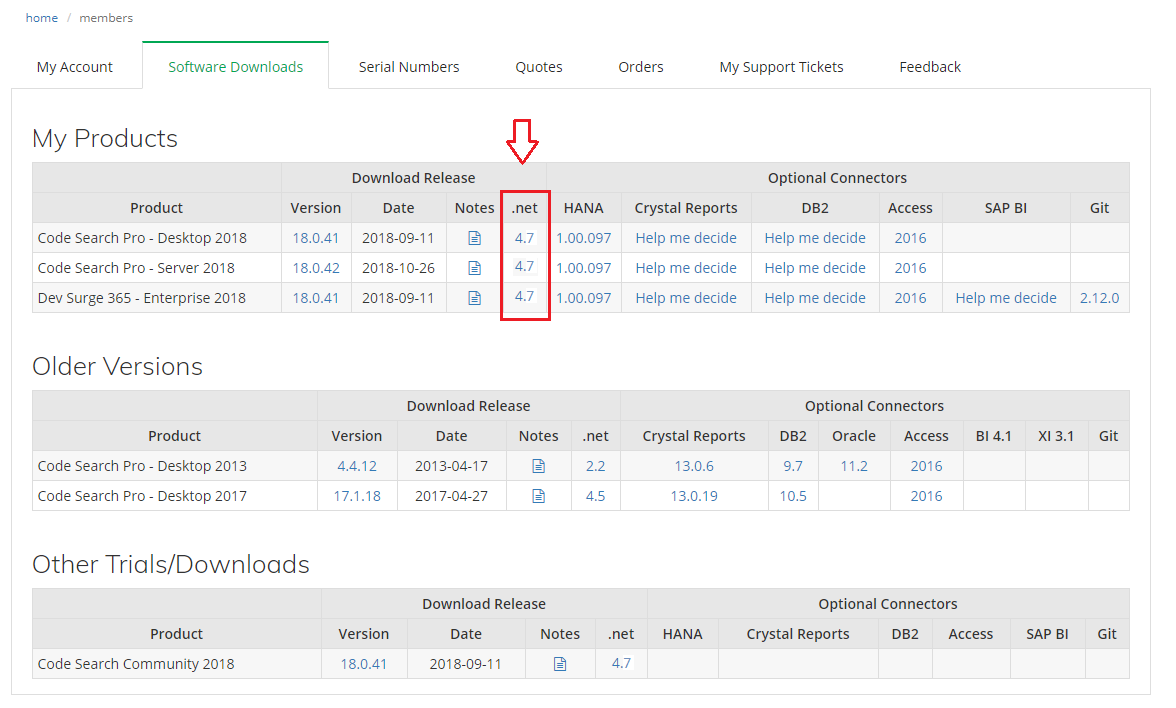Open Access 2016 link for Server 2018
This screenshot has width=1176, height=708.
(x=910, y=268)
